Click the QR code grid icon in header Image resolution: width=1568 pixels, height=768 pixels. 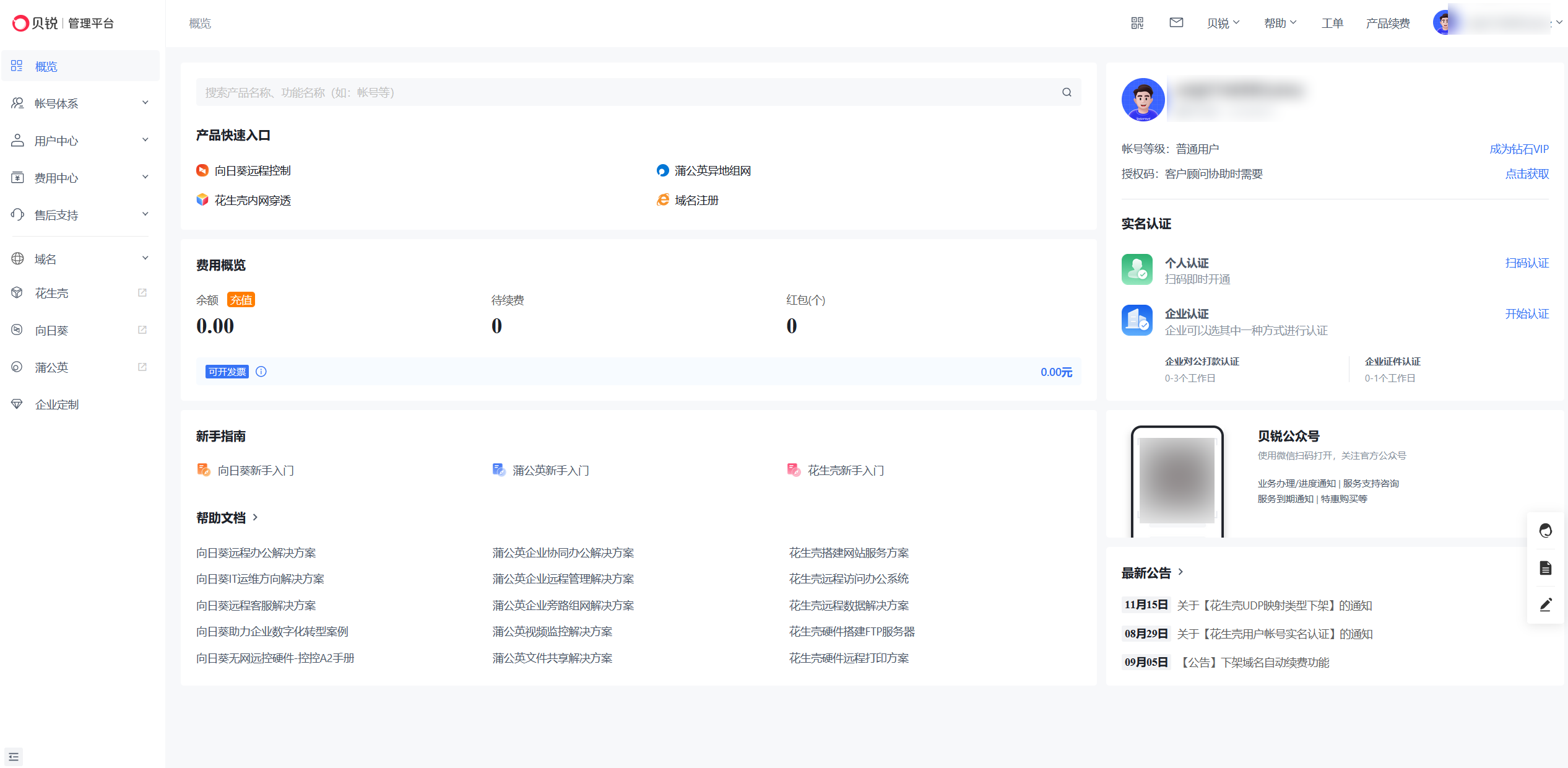(1137, 23)
